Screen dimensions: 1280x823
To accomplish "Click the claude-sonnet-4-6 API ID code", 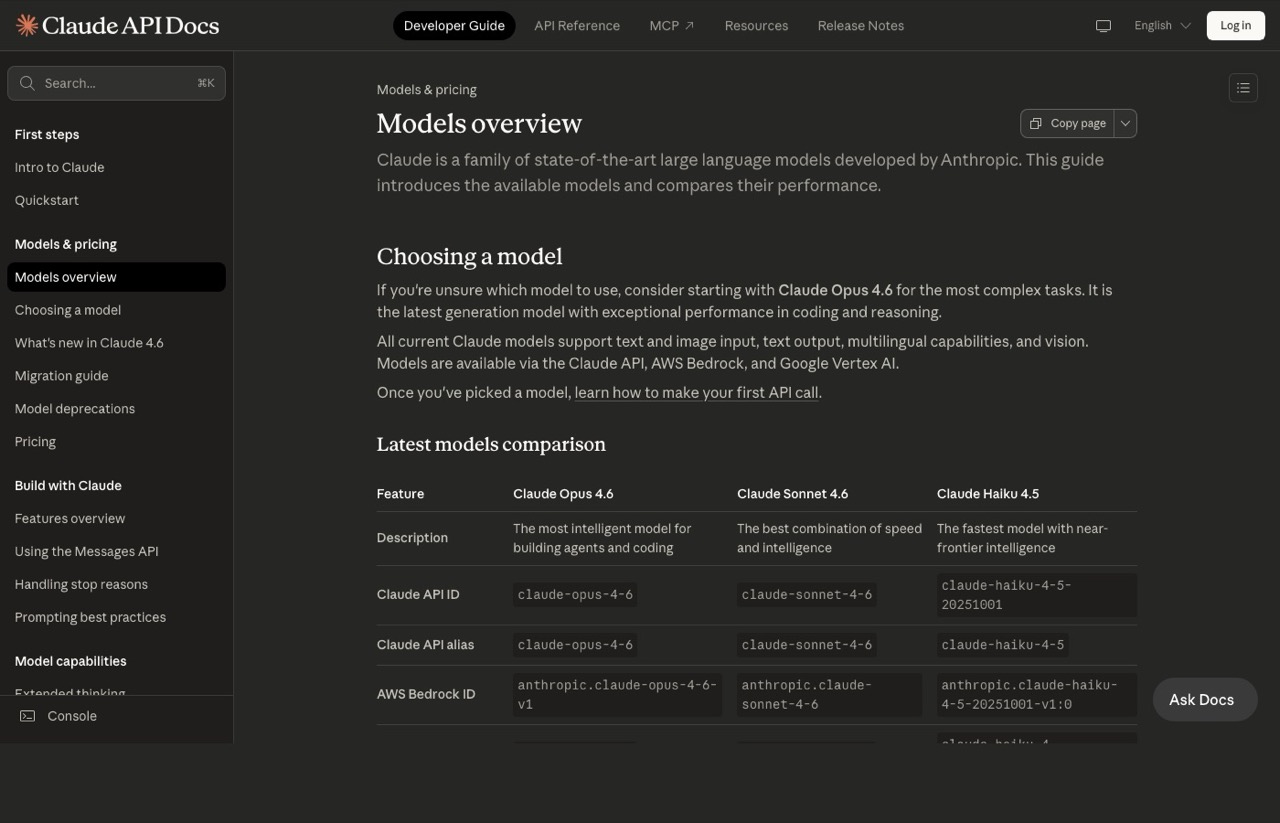I will tap(807, 595).
